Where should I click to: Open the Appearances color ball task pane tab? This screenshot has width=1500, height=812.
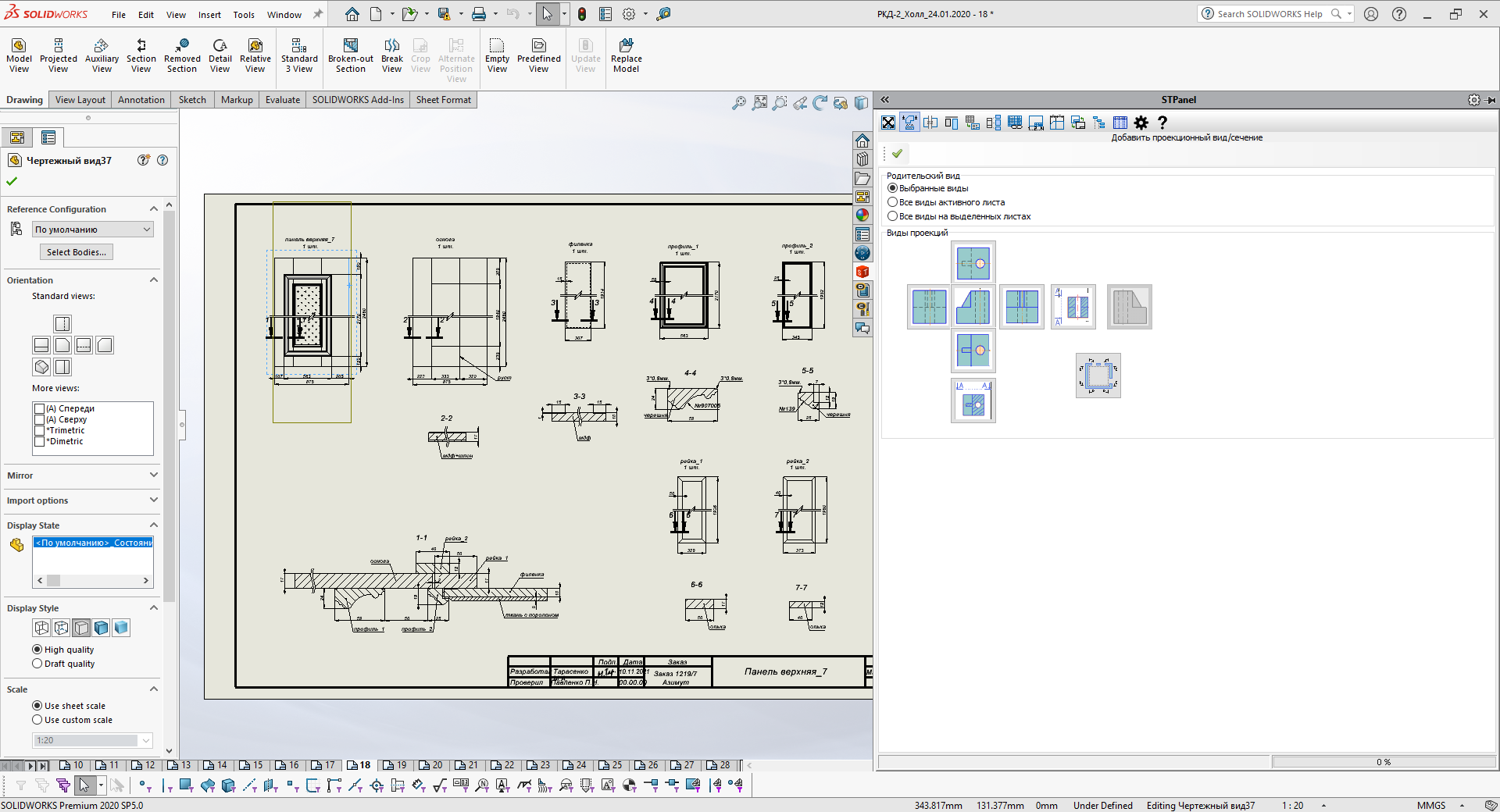[862, 215]
